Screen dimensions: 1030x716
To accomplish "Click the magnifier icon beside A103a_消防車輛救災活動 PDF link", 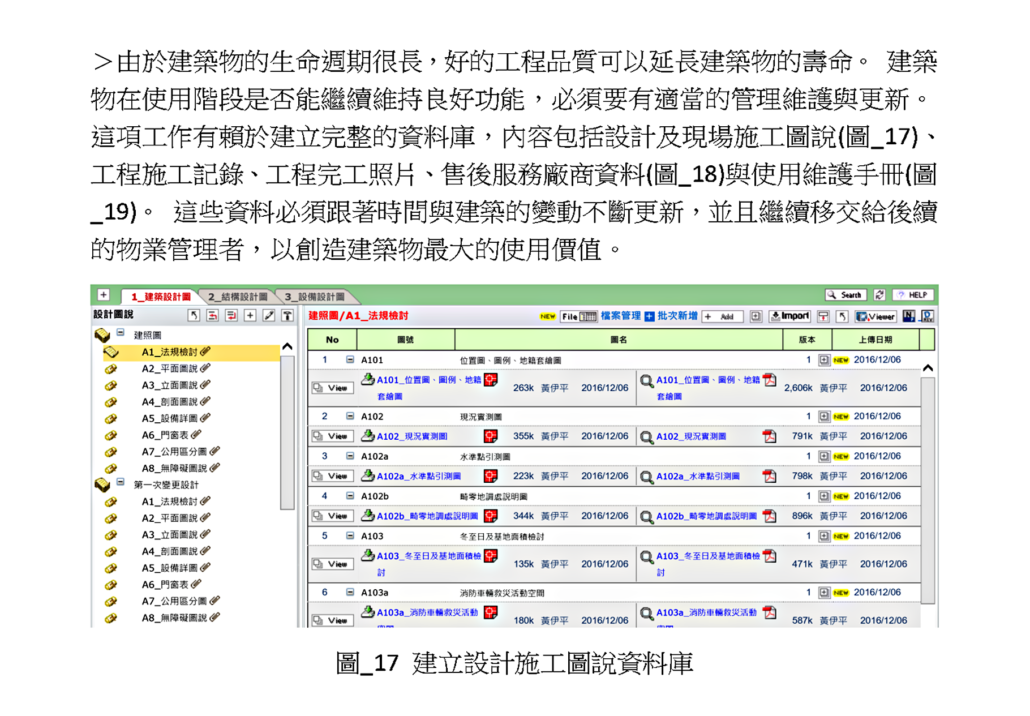I will [x=646, y=613].
